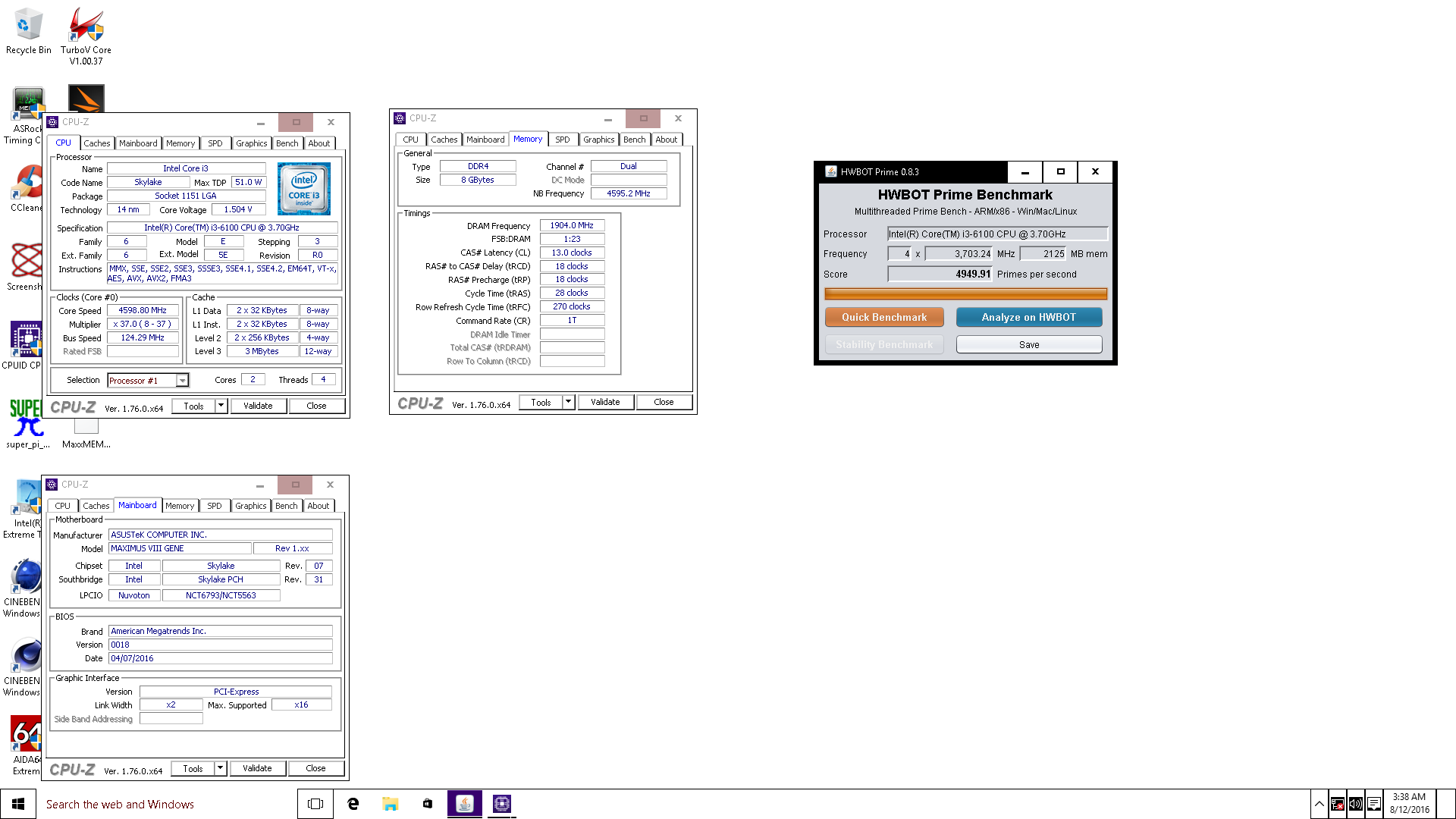
Task: Open Action Center notifications icon
Action: tap(1374, 804)
